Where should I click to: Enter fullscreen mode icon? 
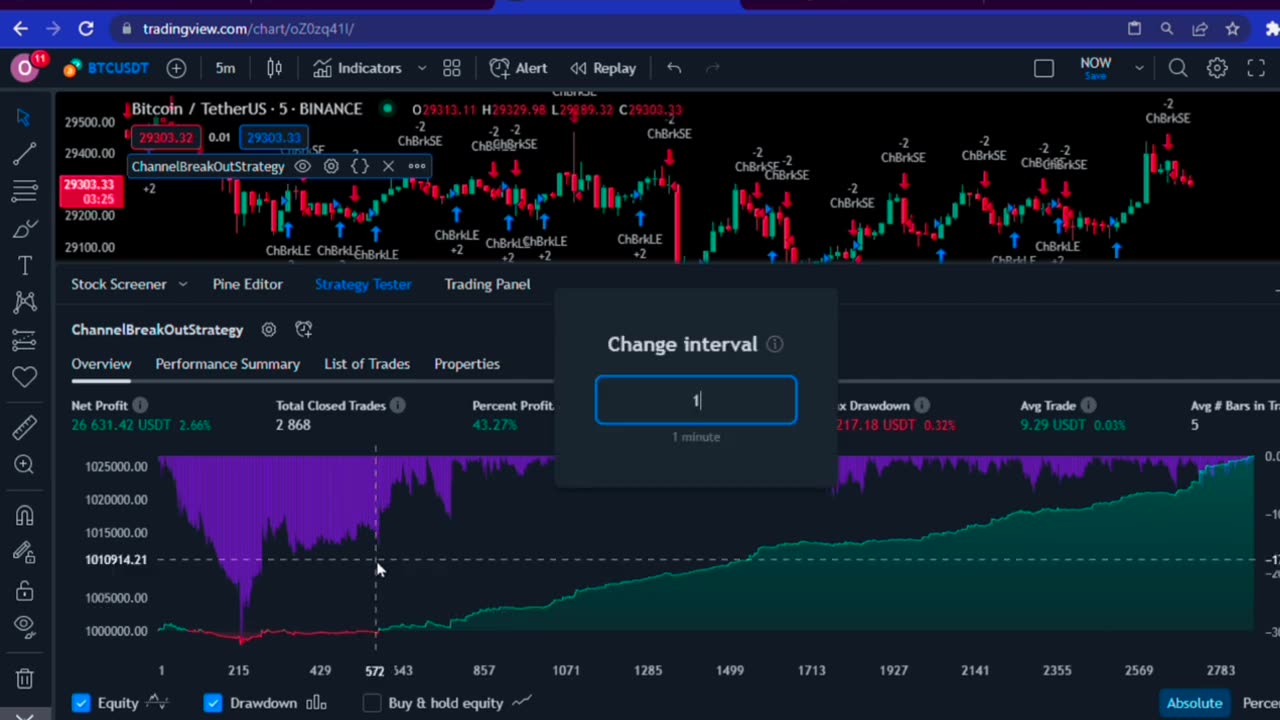point(1256,68)
